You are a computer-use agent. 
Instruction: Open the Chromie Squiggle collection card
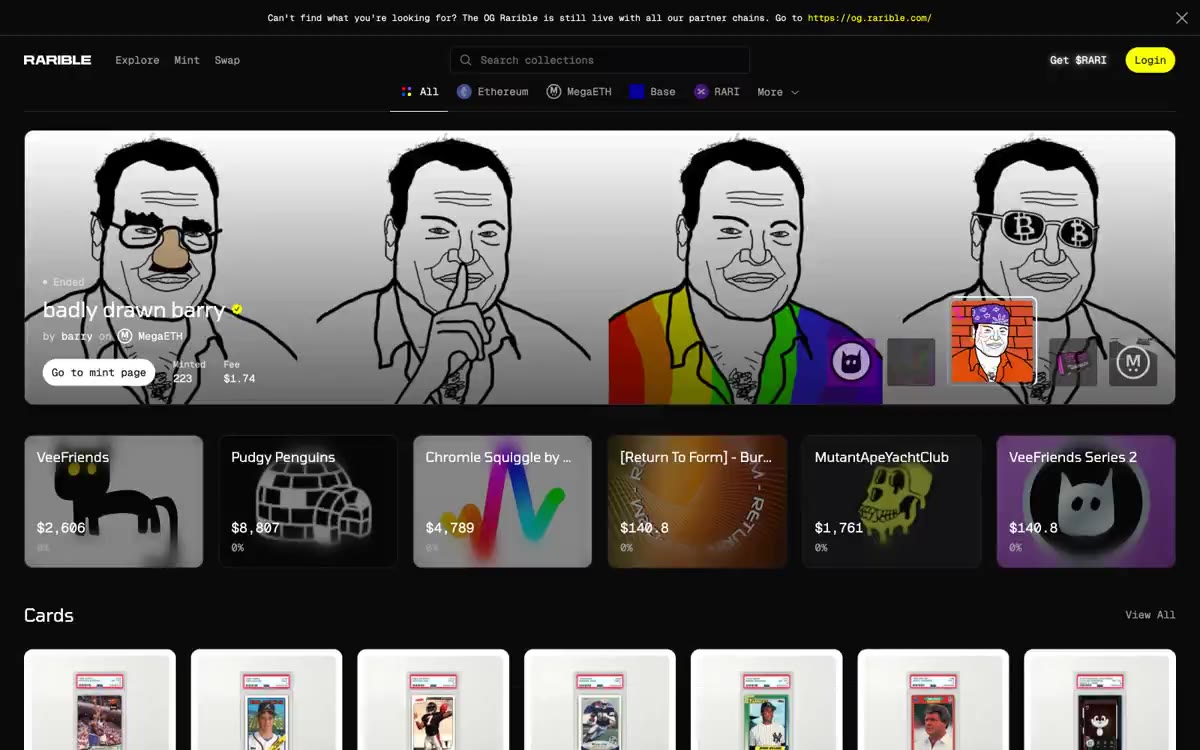click(503, 501)
